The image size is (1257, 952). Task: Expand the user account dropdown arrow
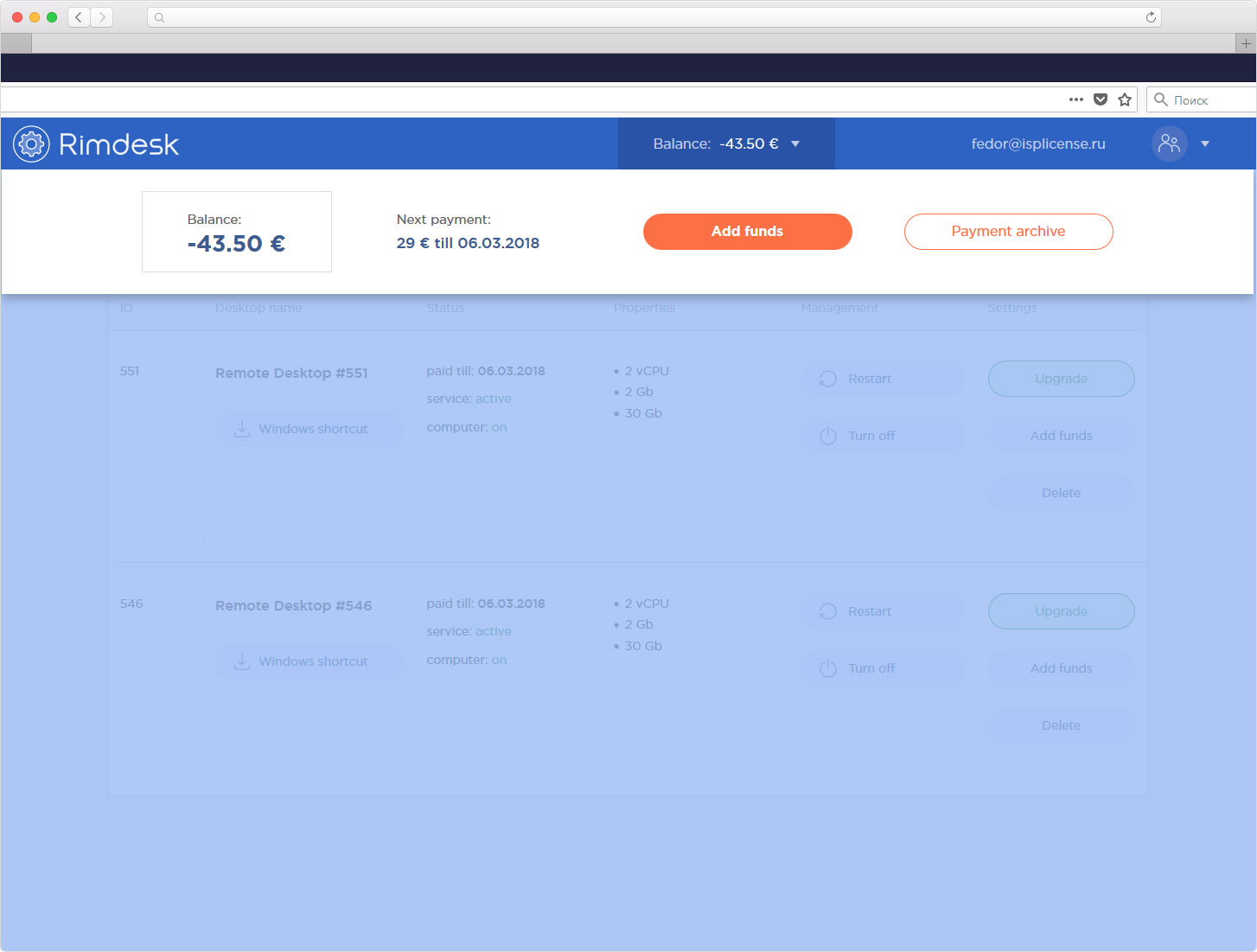1205,144
